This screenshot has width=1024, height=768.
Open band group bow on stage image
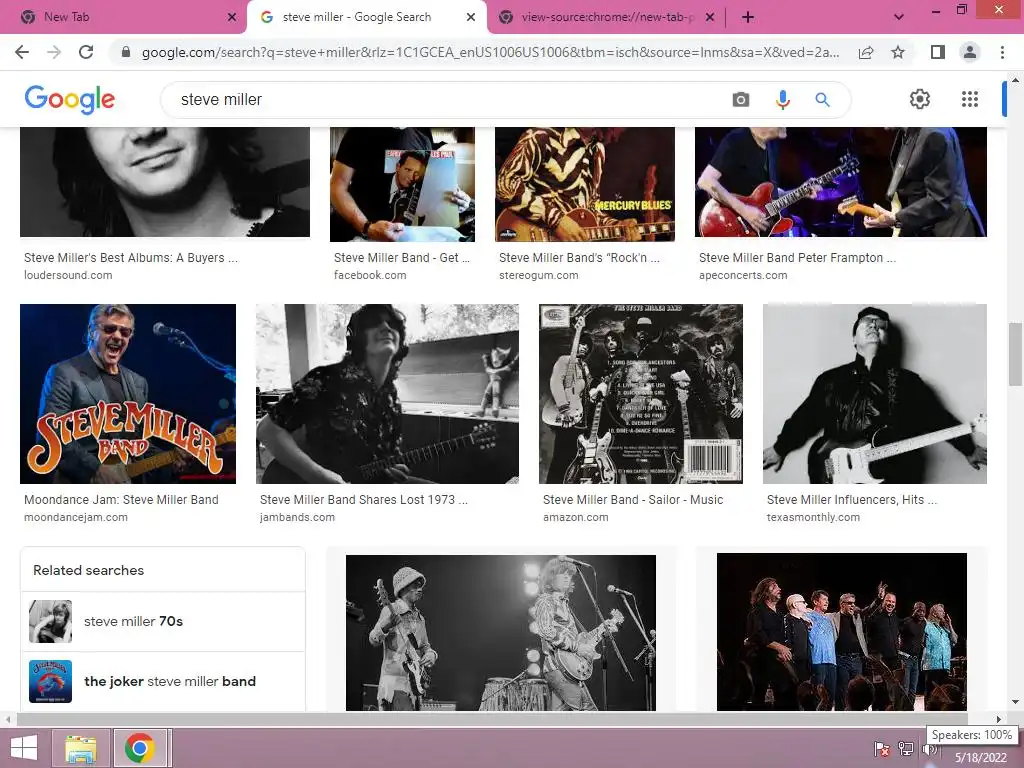pos(841,632)
